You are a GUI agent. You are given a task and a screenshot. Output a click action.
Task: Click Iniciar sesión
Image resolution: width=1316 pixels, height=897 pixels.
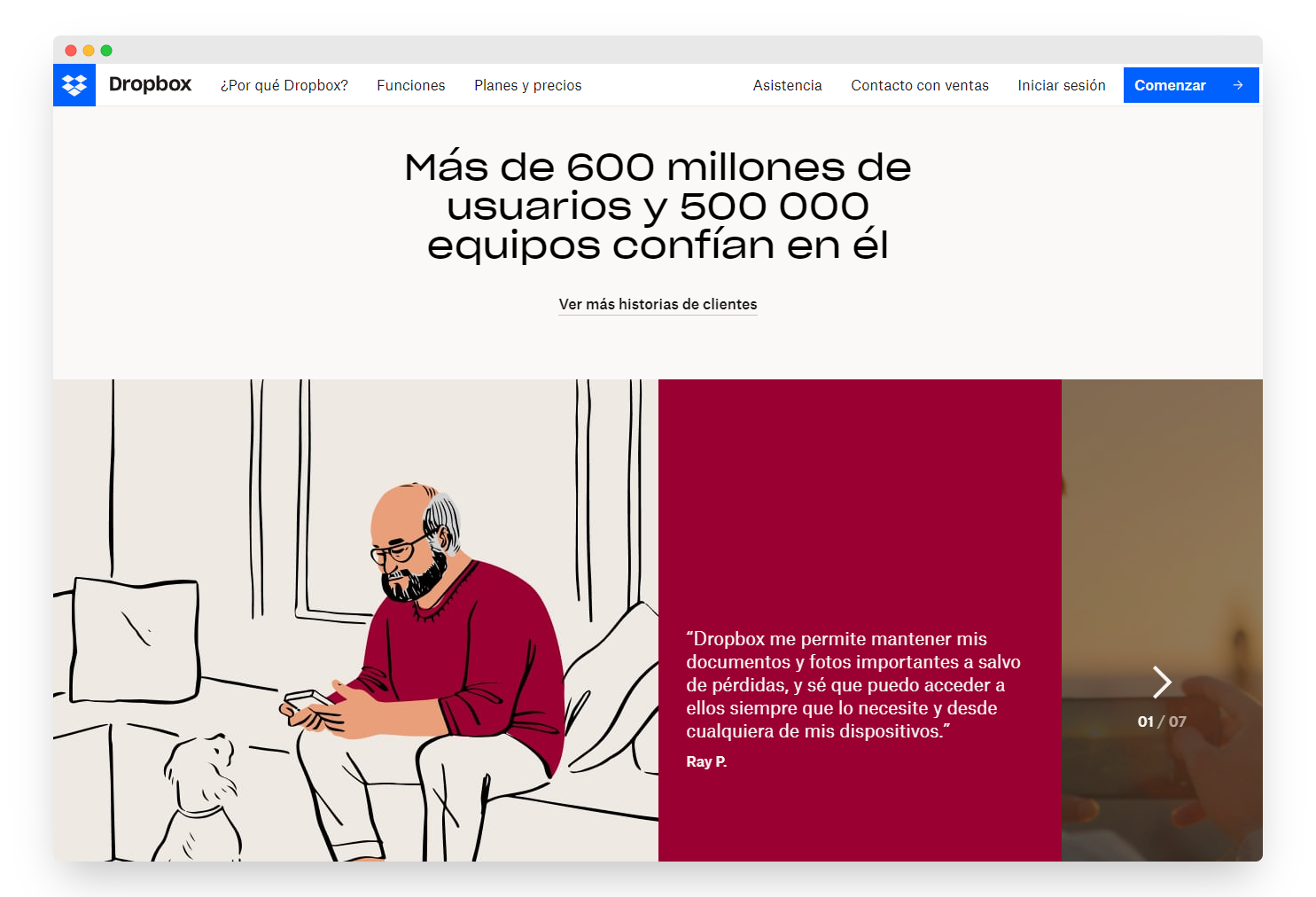click(1062, 85)
